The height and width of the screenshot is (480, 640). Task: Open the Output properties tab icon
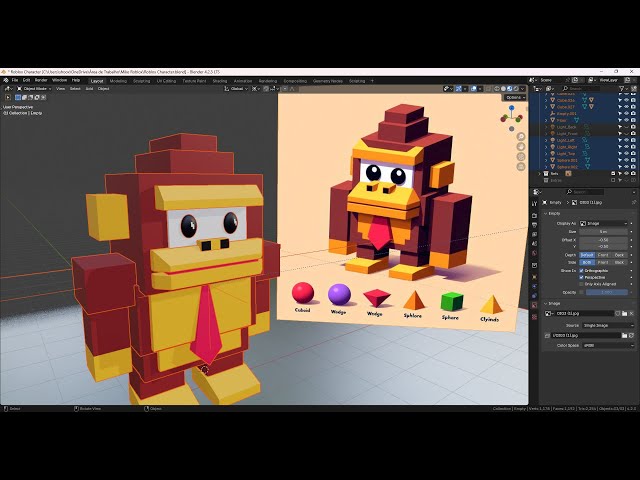[535, 225]
